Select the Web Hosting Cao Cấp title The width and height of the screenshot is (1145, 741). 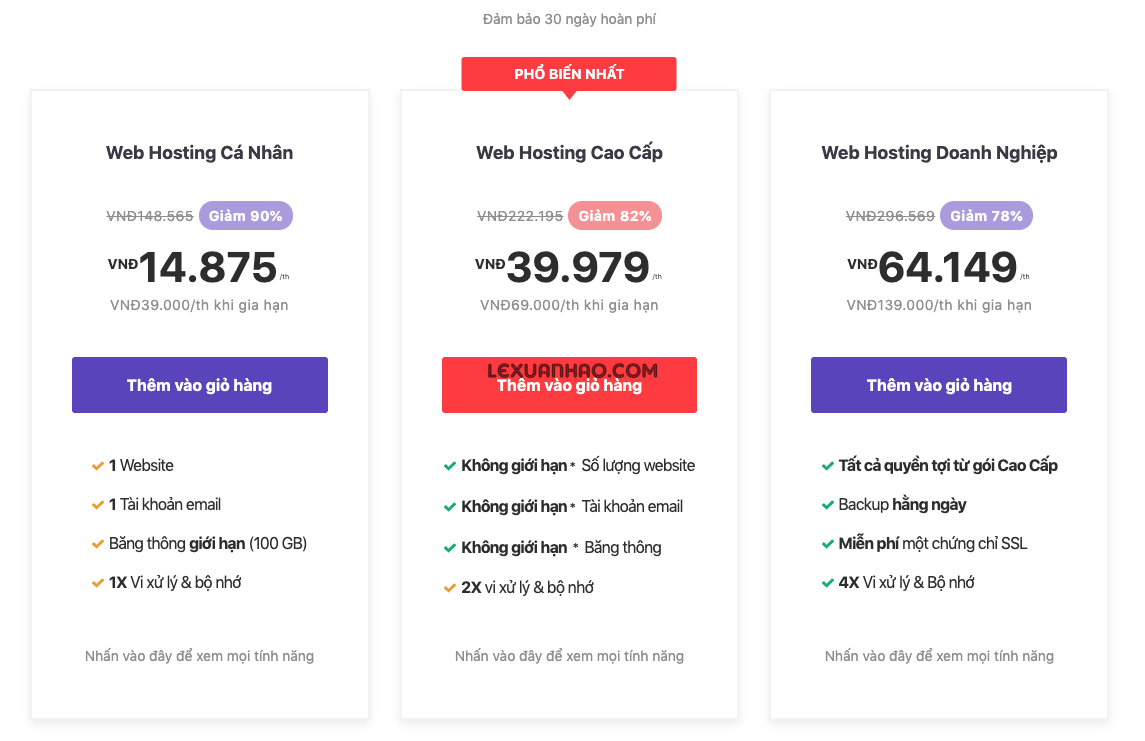569,153
